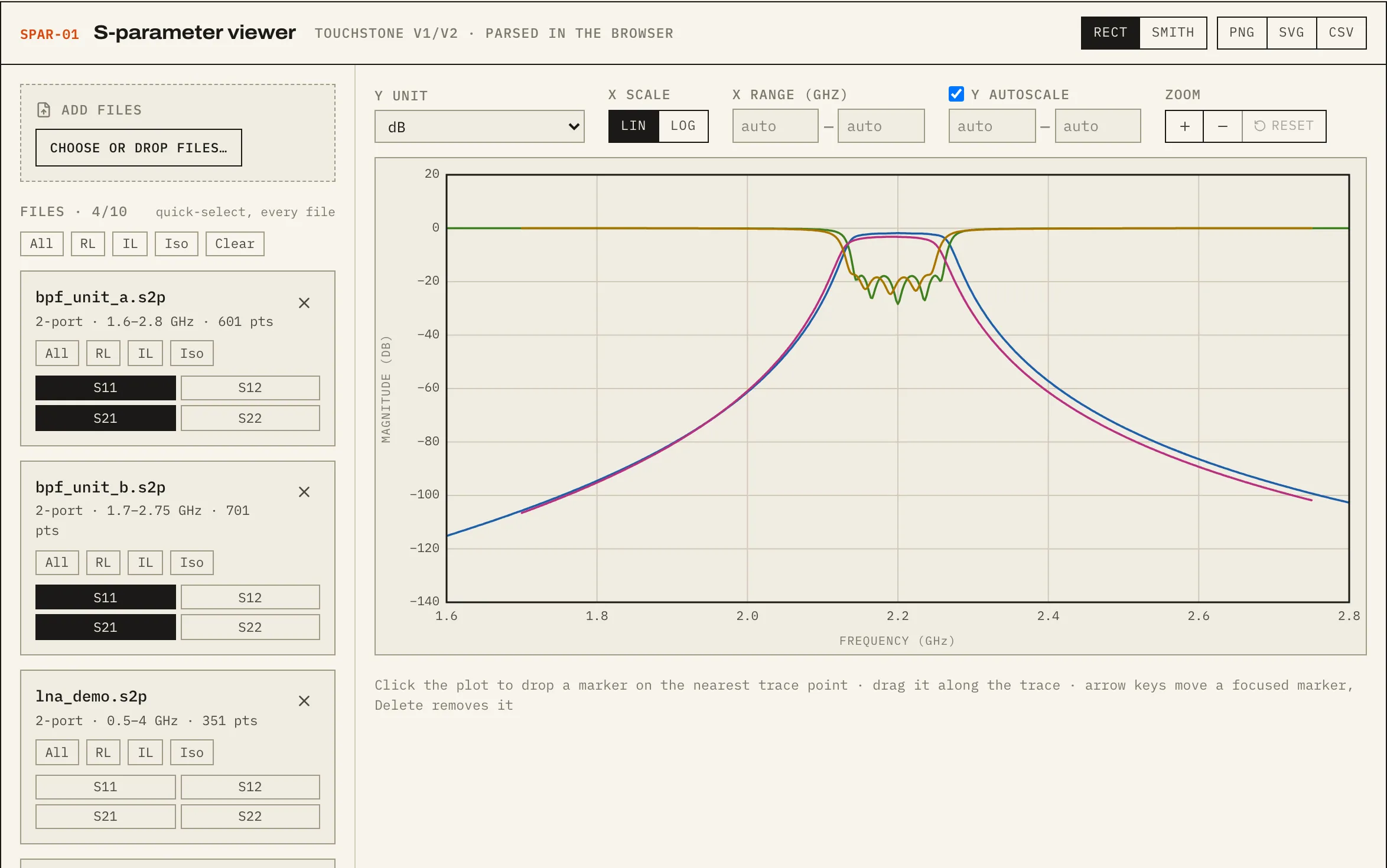The image size is (1387, 868).
Task: Click bpf_unit_a.s2p file name
Action: 100,297
